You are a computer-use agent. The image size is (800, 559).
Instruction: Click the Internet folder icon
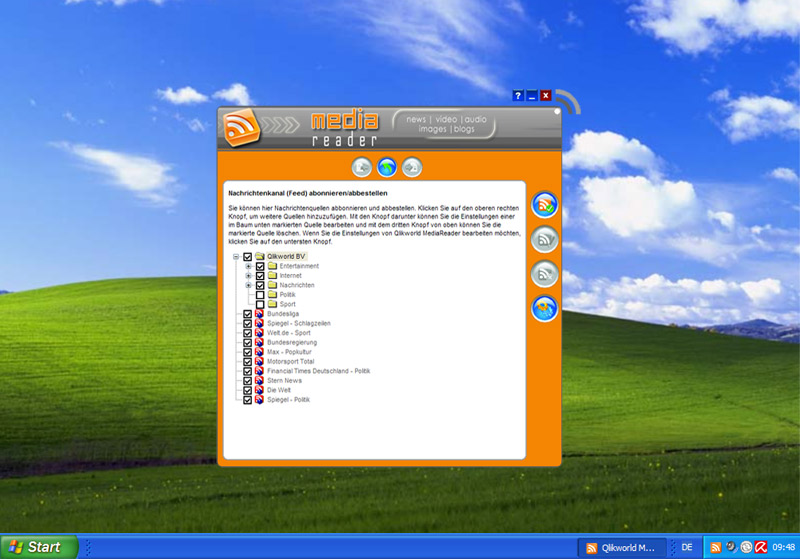272,275
